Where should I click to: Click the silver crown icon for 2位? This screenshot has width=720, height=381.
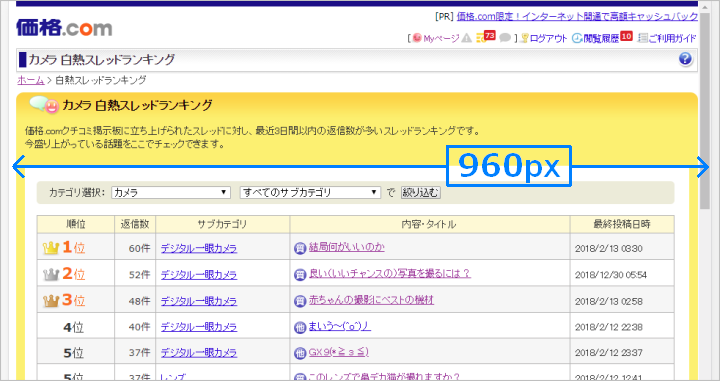click(51, 275)
